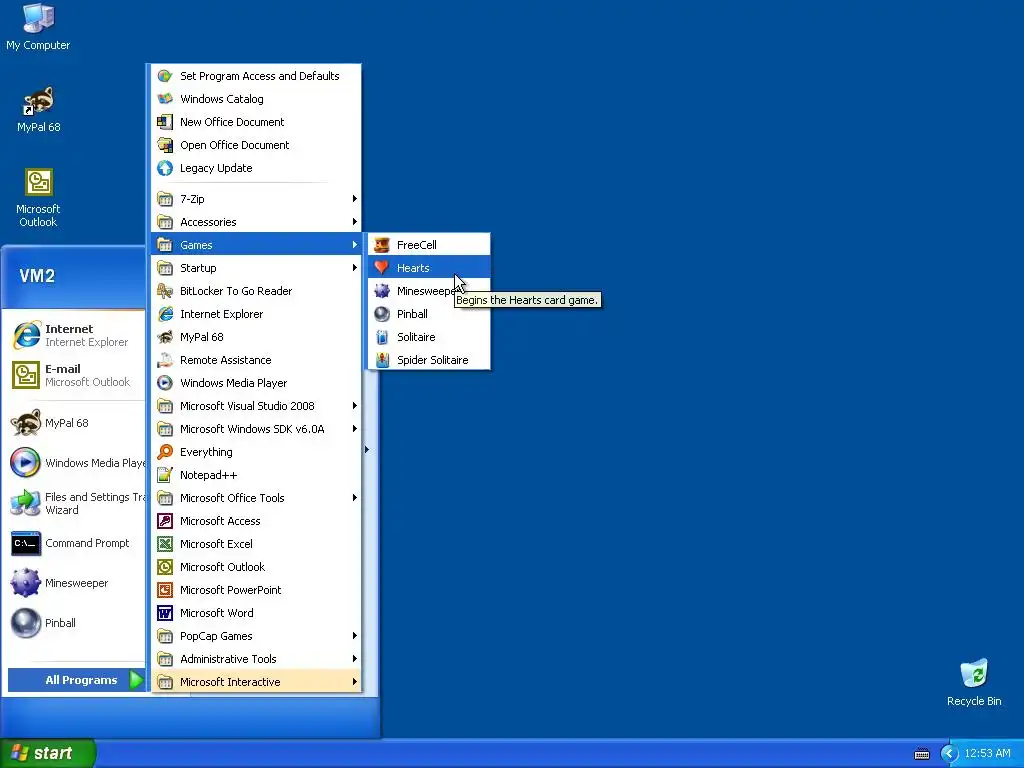Click the Microsoft Word icon
The height and width of the screenshot is (768, 1024).
[x=165, y=613]
